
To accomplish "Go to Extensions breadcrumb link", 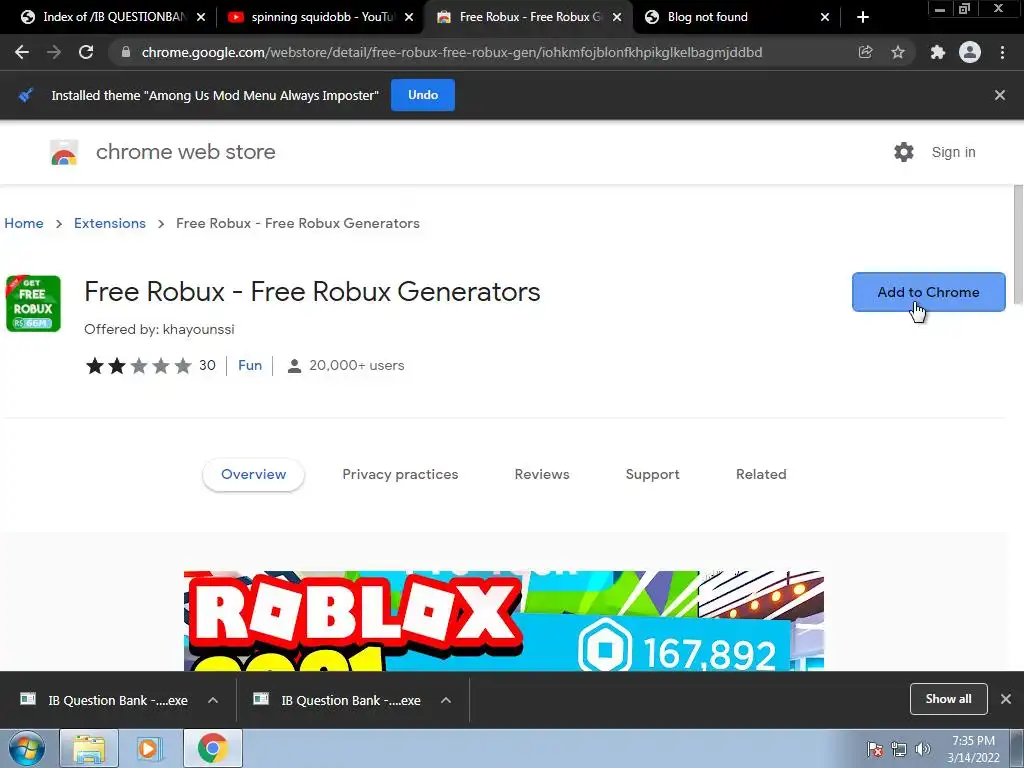I will pos(110,223).
